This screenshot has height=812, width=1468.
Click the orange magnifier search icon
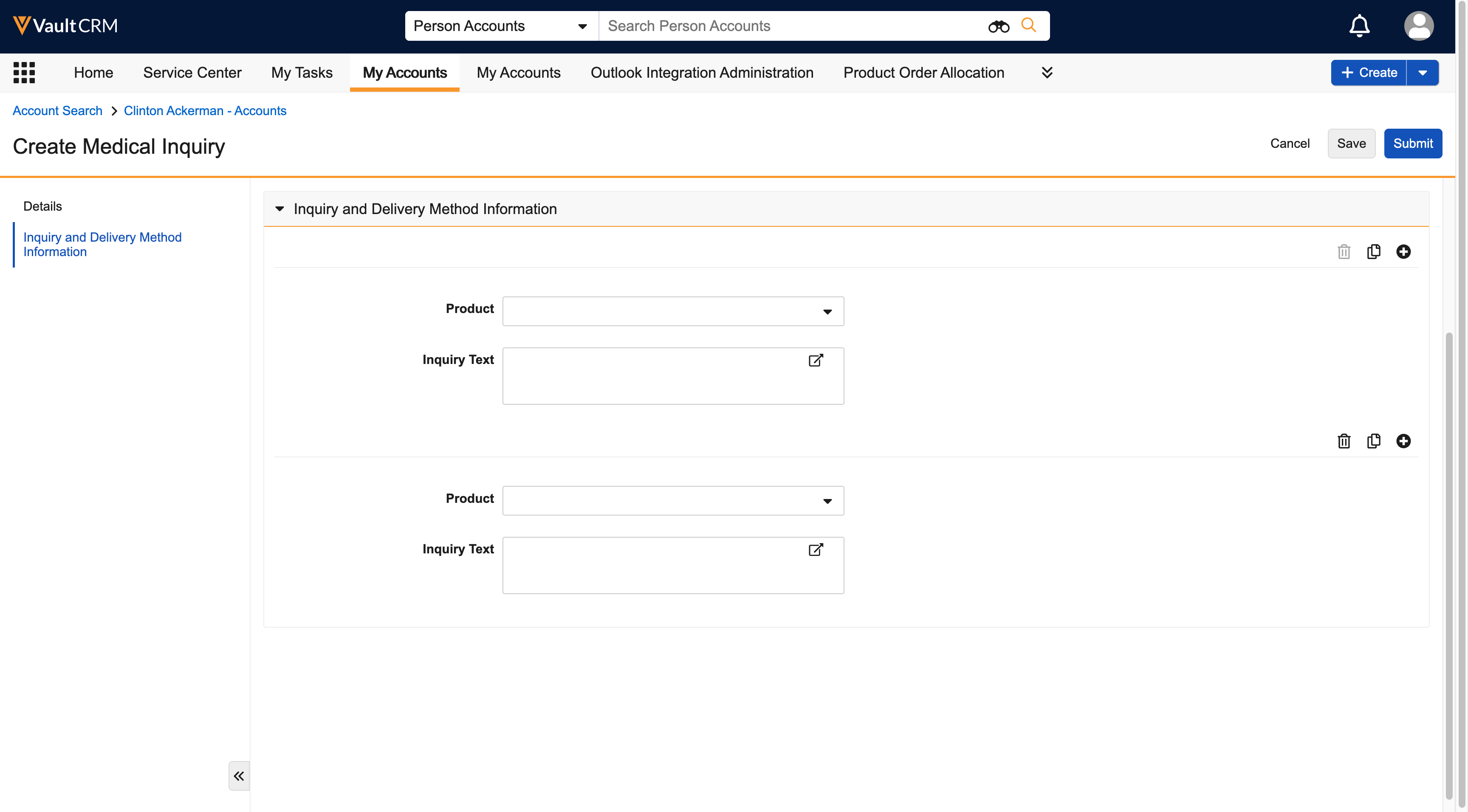click(1028, 25)
